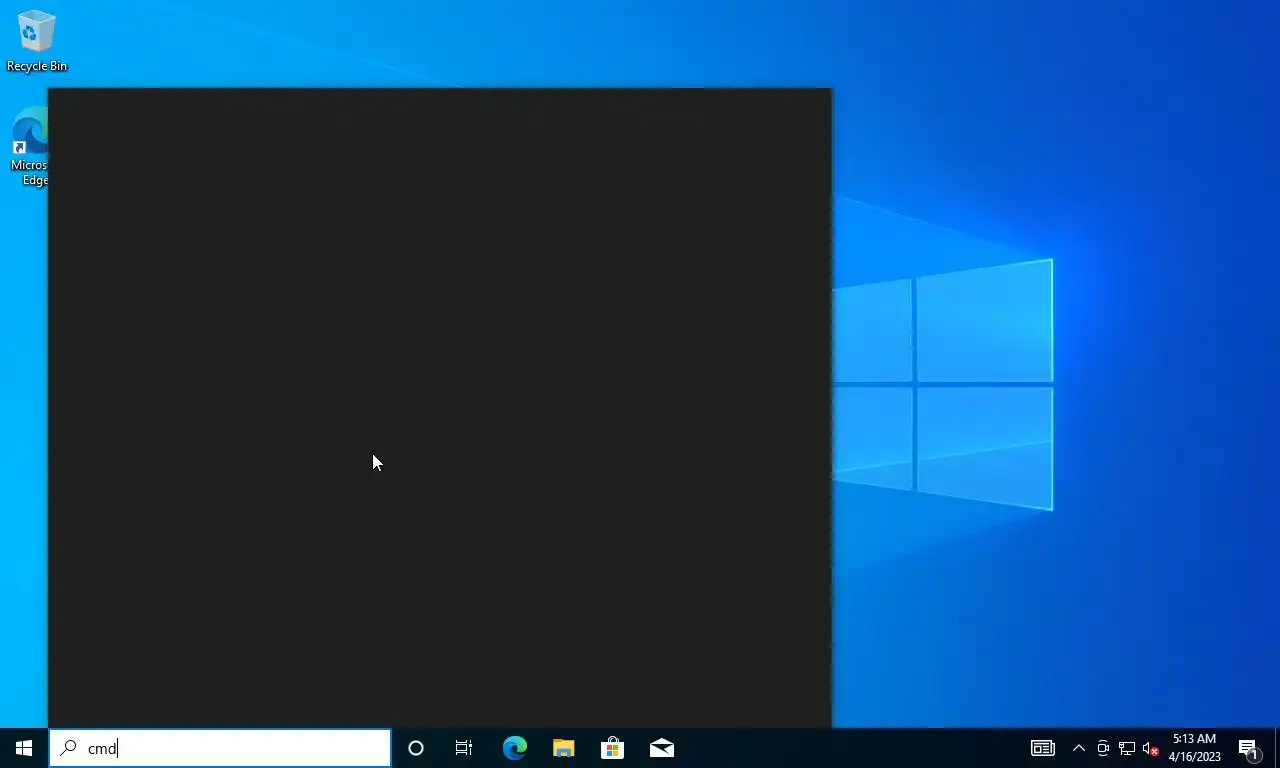Click the search magnifier icon
The image size is (1280, 768).
pos(68,748)
